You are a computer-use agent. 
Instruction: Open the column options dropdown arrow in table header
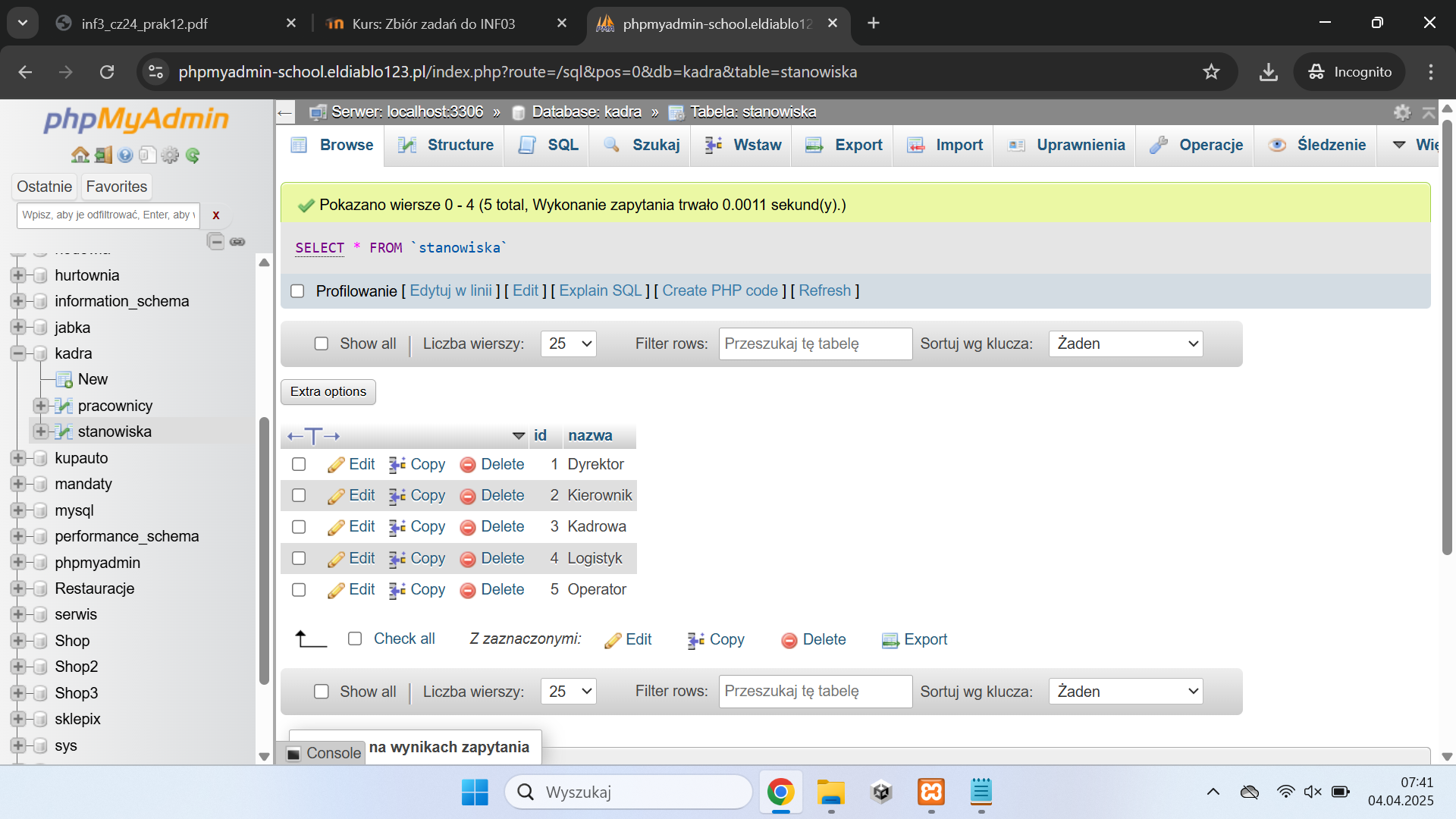pyautogui.click(x=519, y=436)
